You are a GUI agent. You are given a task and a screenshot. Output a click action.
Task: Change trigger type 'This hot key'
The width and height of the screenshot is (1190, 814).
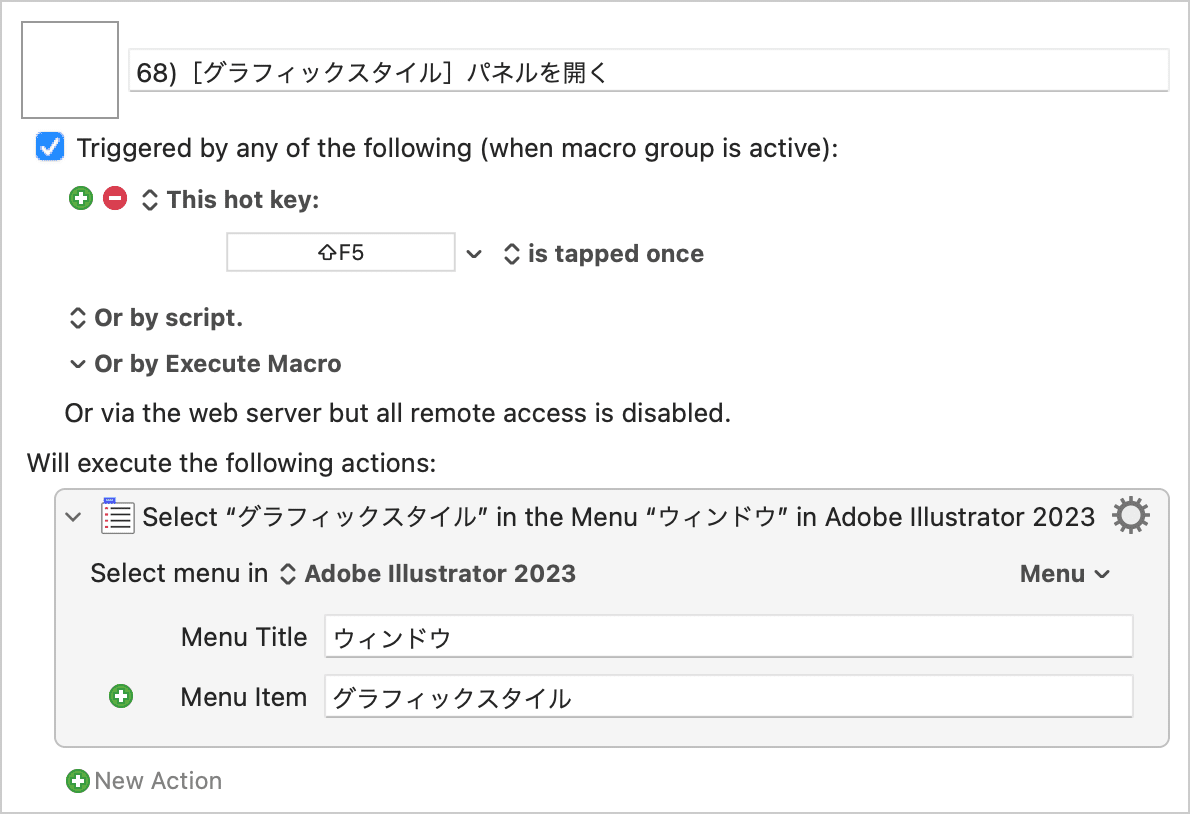click(231, 200)
